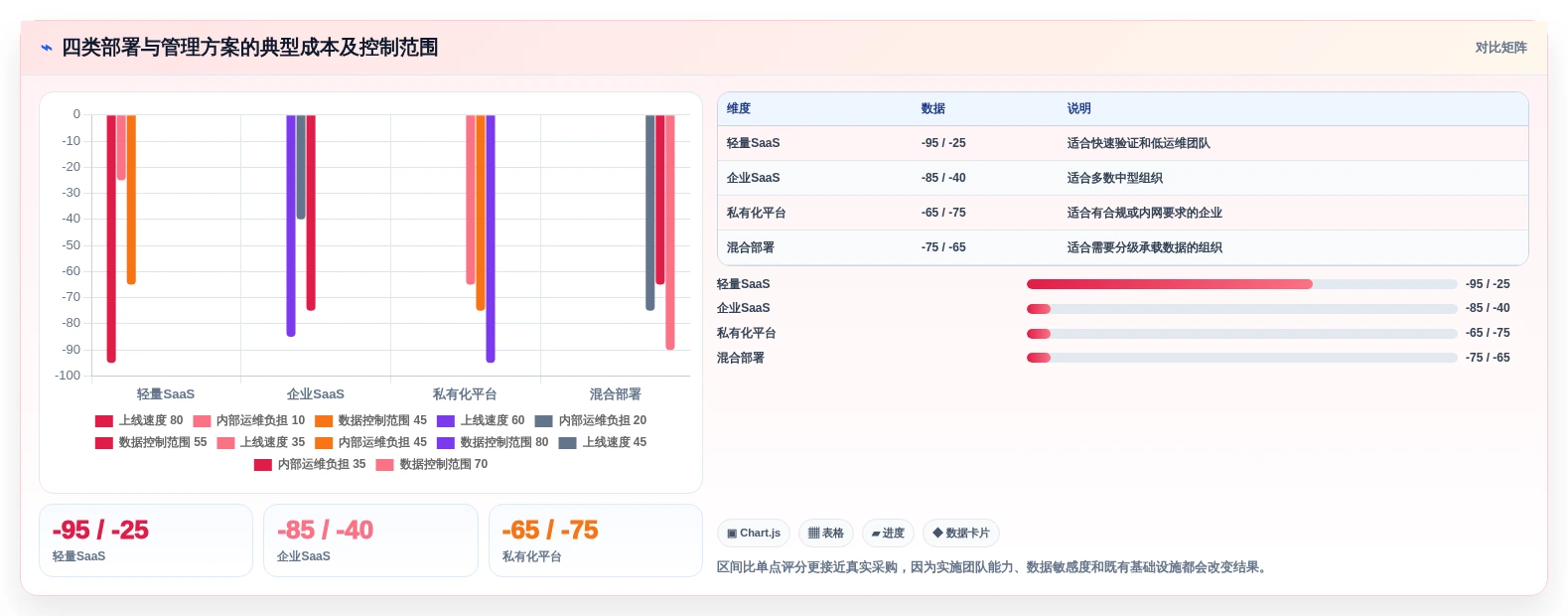The width and height of the screenshot is (1568, 616).
Task: Click the table value -75 / -65
Action: coord(943,247)
